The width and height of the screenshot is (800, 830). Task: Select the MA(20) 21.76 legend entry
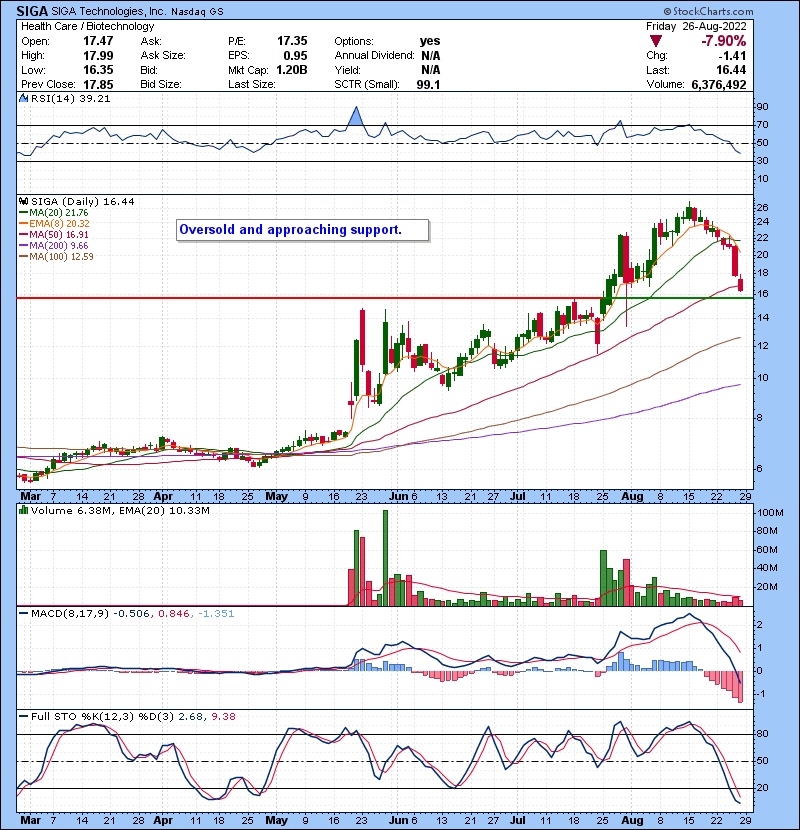click(x=54, y=212)
